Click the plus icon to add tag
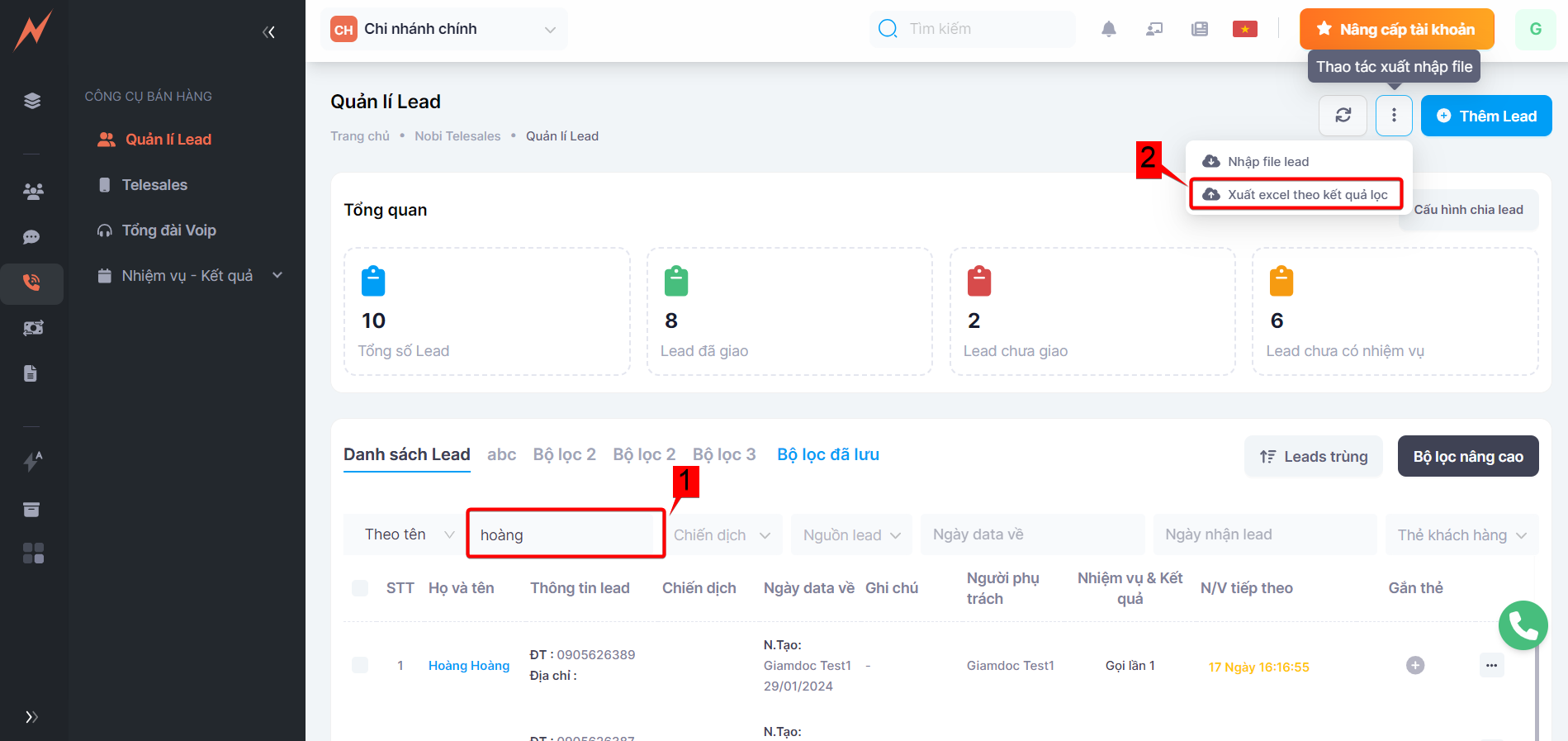This screenshot has width=1568, height=741. coord(1414,665)
